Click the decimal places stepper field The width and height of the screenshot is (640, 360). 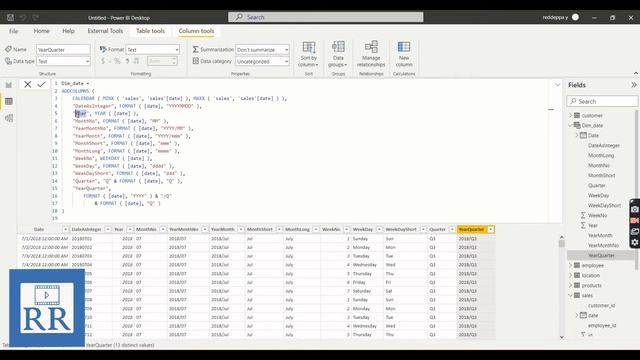pos(162,61)
